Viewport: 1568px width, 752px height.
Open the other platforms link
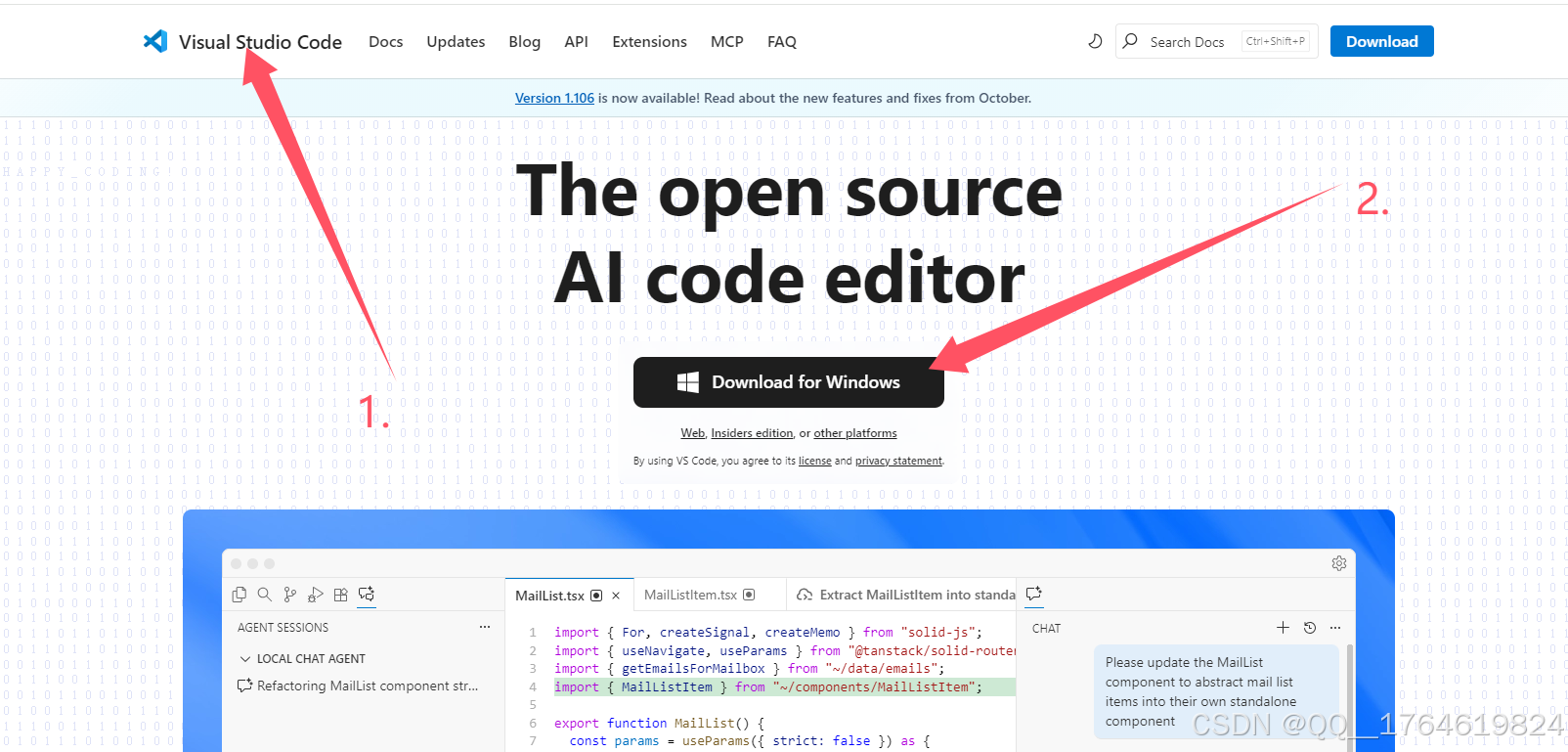855,433
